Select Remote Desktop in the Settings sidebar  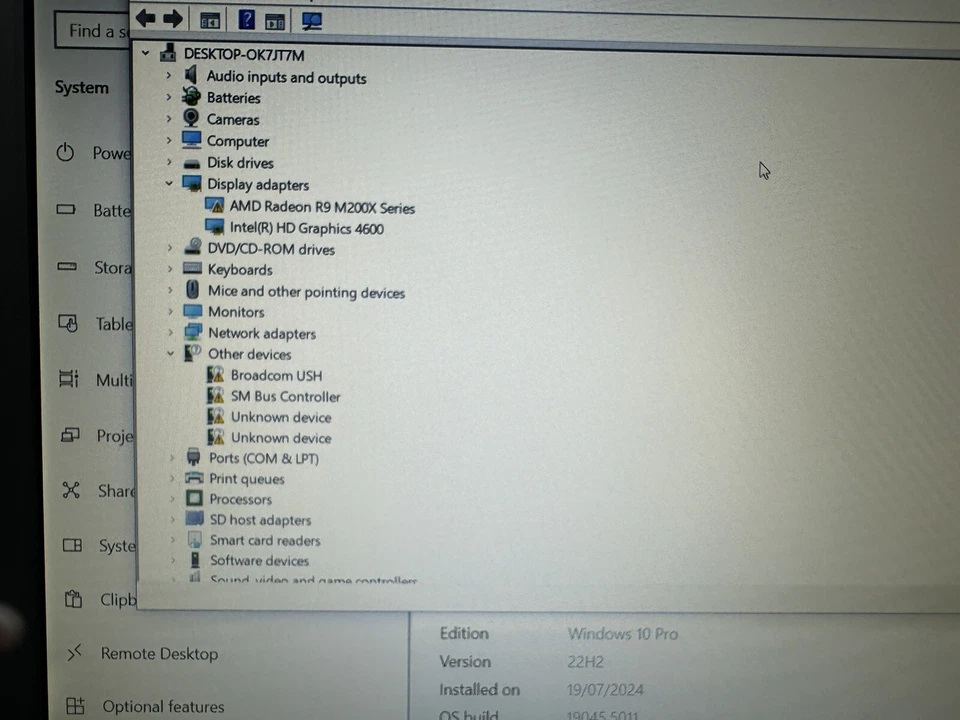tap(159, 653)
